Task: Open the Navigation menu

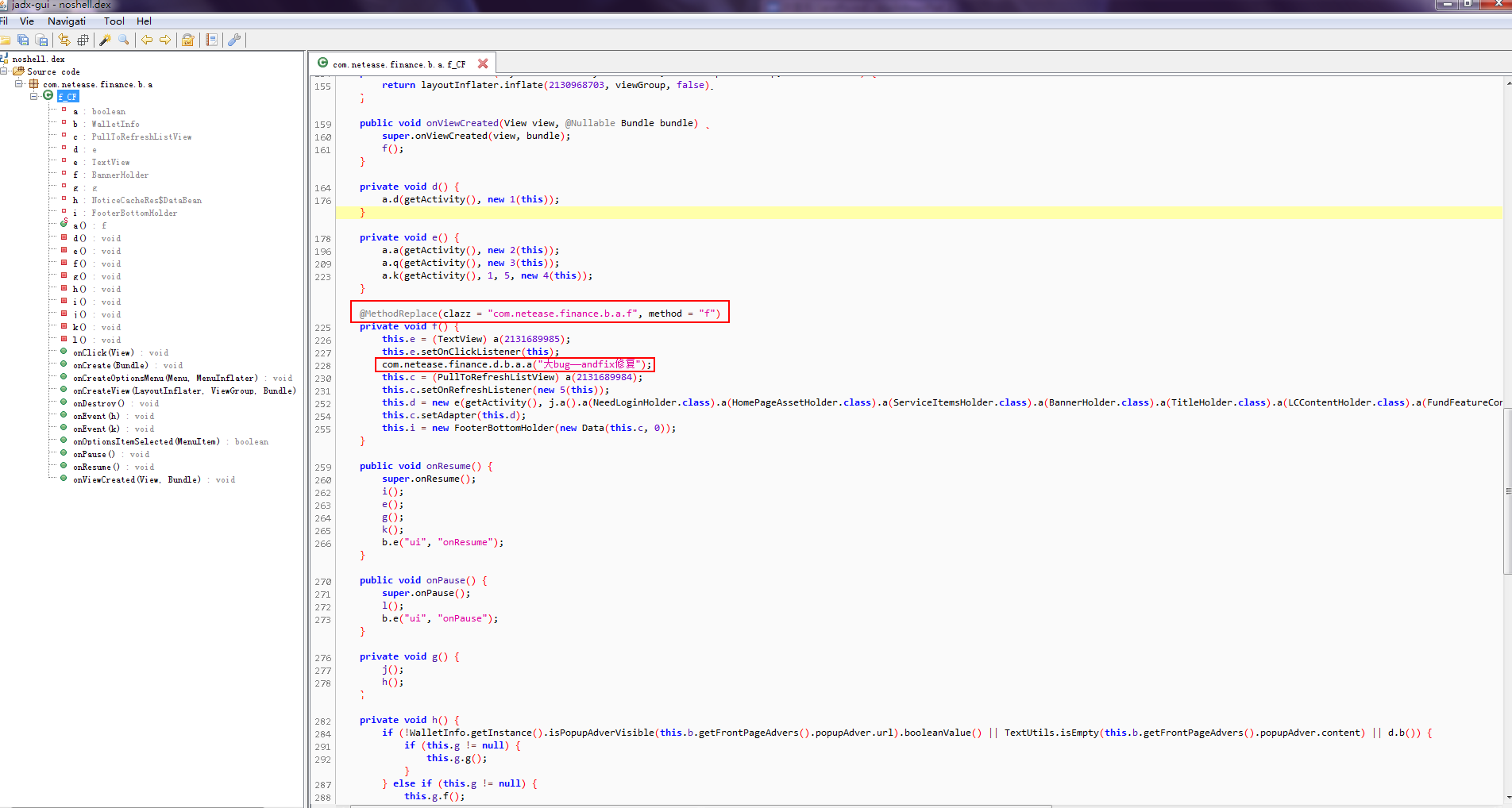Action: pos(67,21)
